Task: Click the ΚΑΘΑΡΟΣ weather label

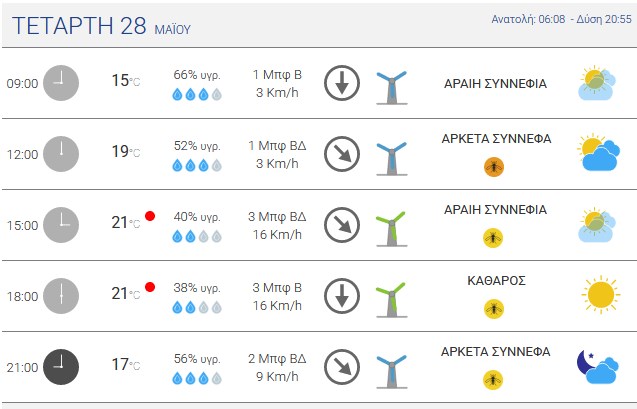Action: (x=496, y=281)
